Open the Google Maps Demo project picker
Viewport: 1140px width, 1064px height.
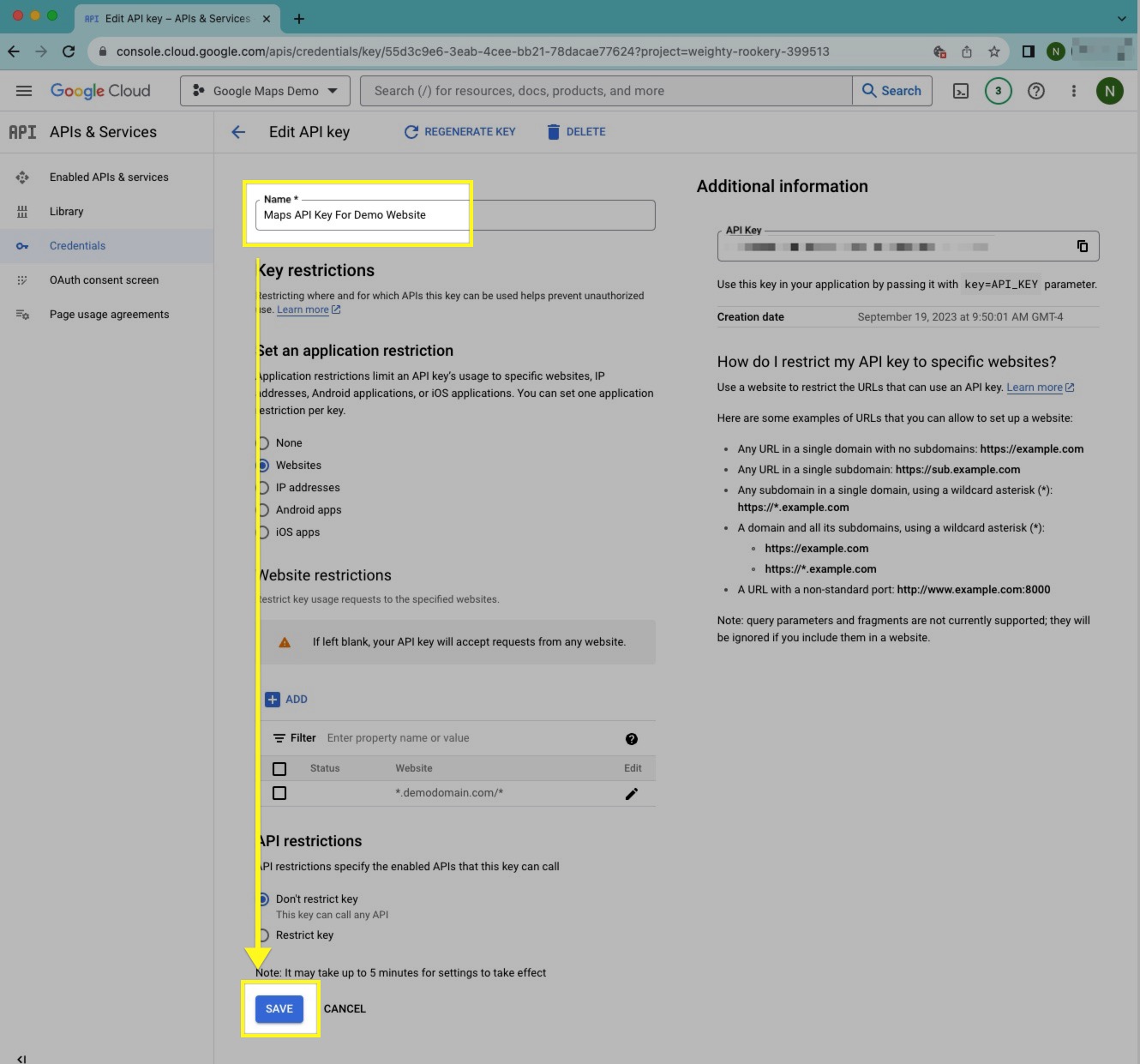click(265, 91)
